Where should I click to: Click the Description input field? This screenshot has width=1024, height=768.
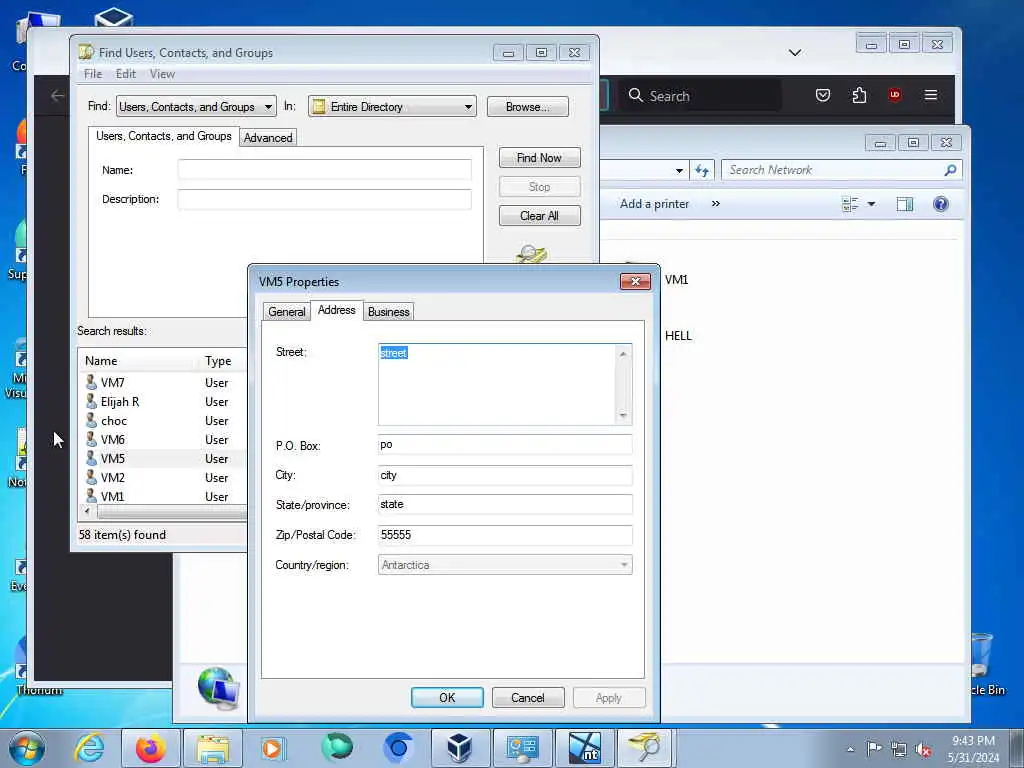tap(325, 199)
